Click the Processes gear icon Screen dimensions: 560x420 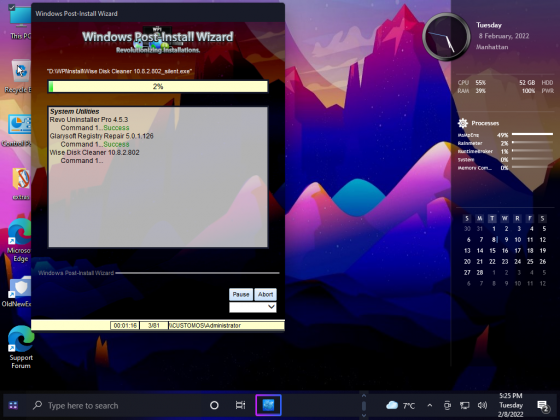(x=463, y=123)
